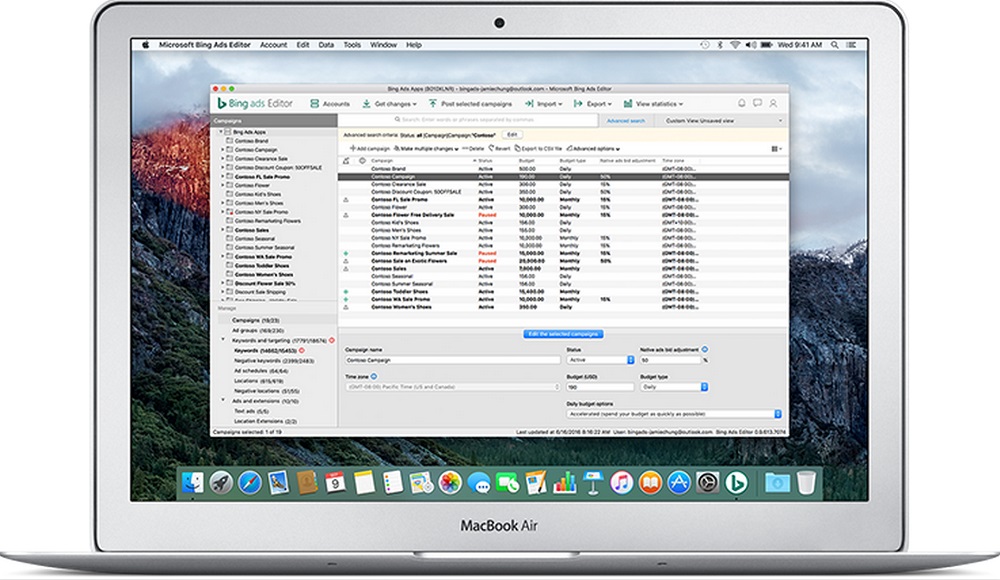Click the Import toolbar icon
This screenshot has height=580, width=1000.
pyautogui.click(x=529, y=103)
